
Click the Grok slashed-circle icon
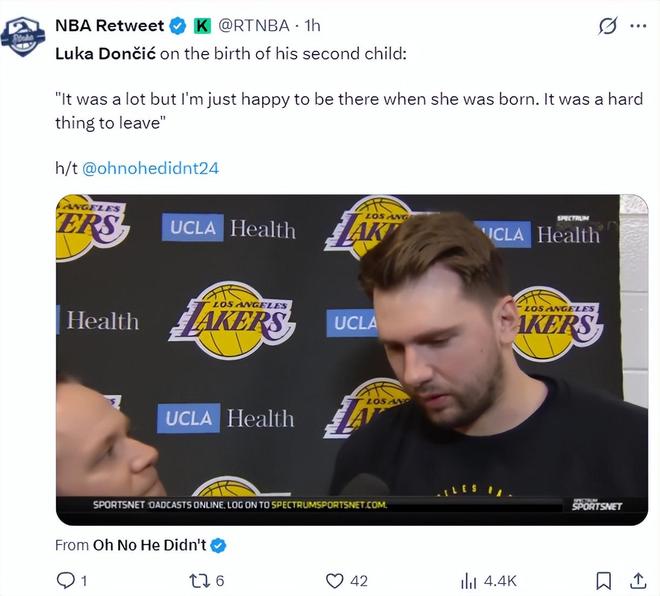pyautogui.click(x=607, y=26)
